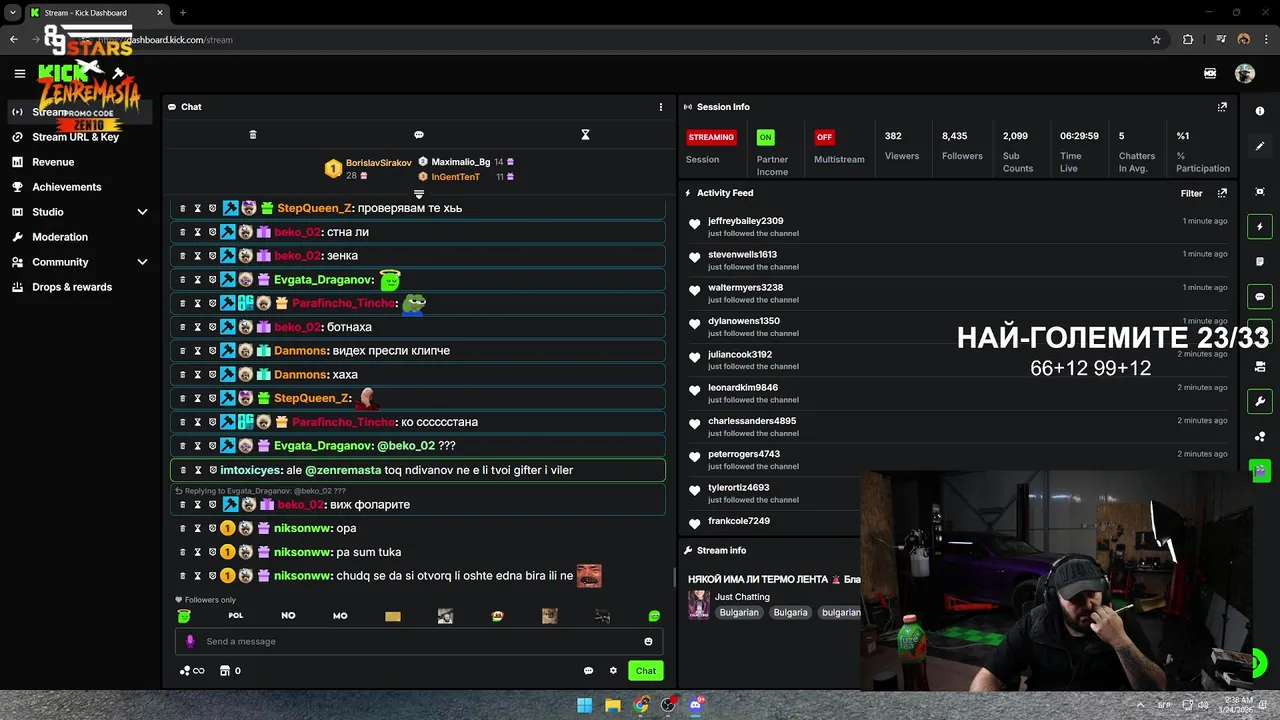
Task: Click jeffreybailey2309 follower entry
Action: point(957,227)
